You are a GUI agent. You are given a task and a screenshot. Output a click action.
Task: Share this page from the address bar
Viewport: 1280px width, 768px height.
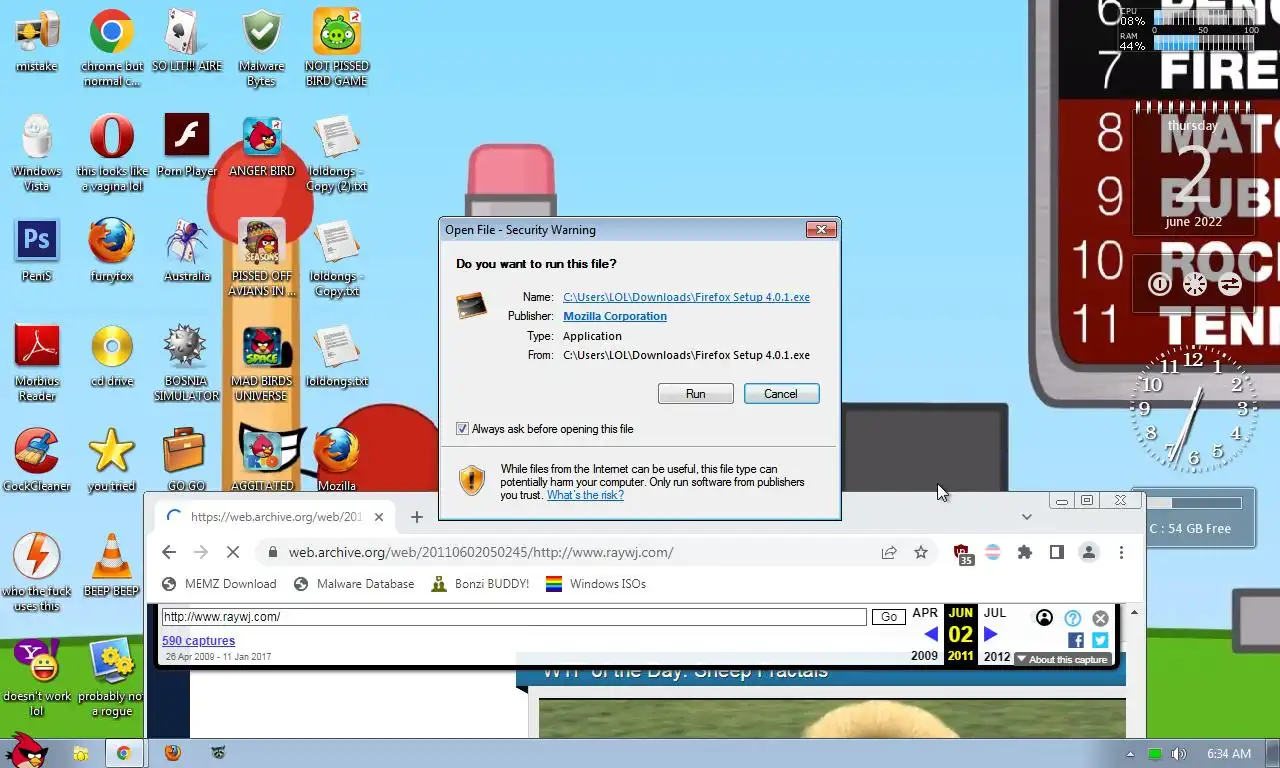tap(888, 552)
